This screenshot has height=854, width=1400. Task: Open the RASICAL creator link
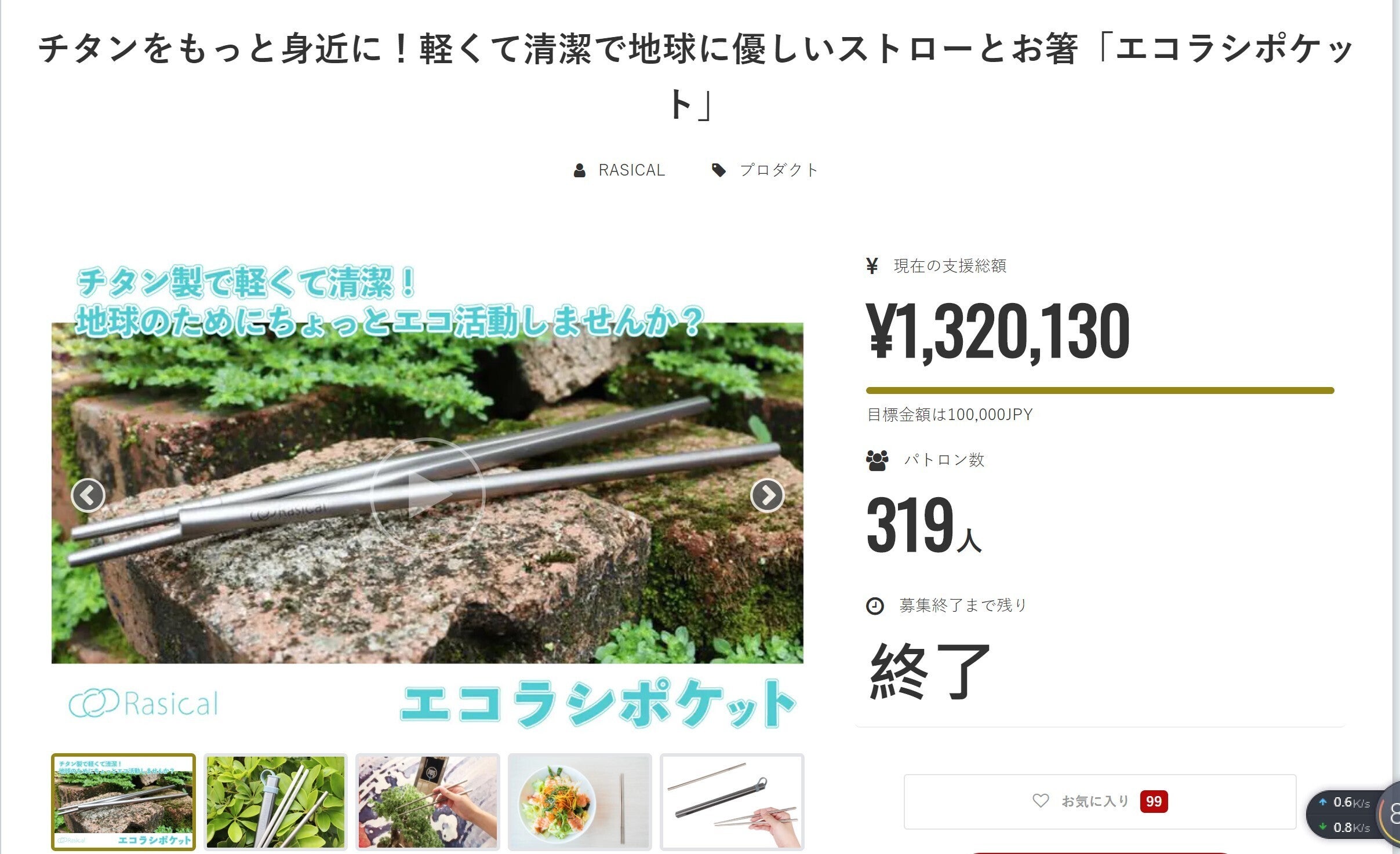coord(631,170)
